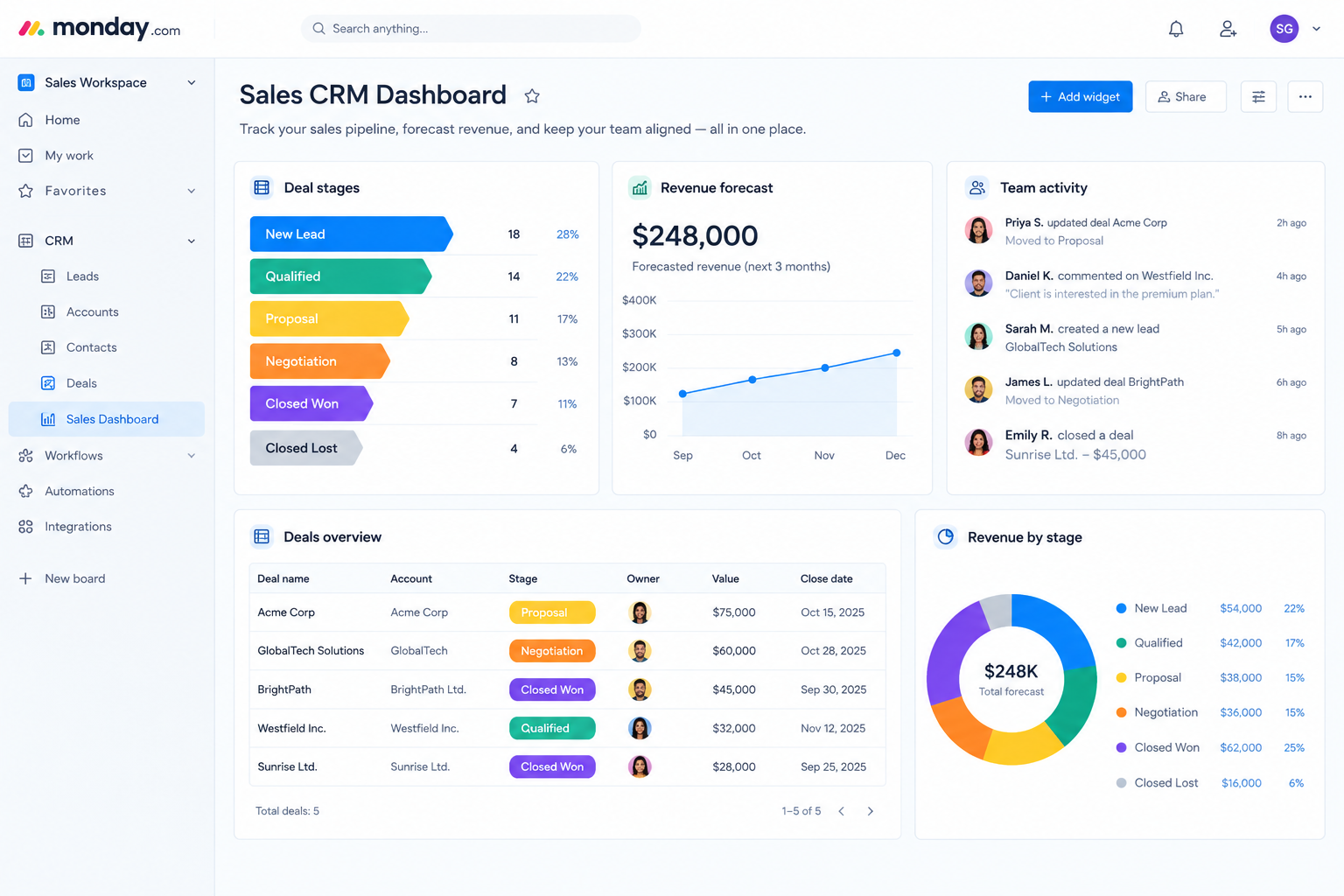
Task: Click $62,000 in the Revenue by stage legend
Action: click(x=1241, y=747)
